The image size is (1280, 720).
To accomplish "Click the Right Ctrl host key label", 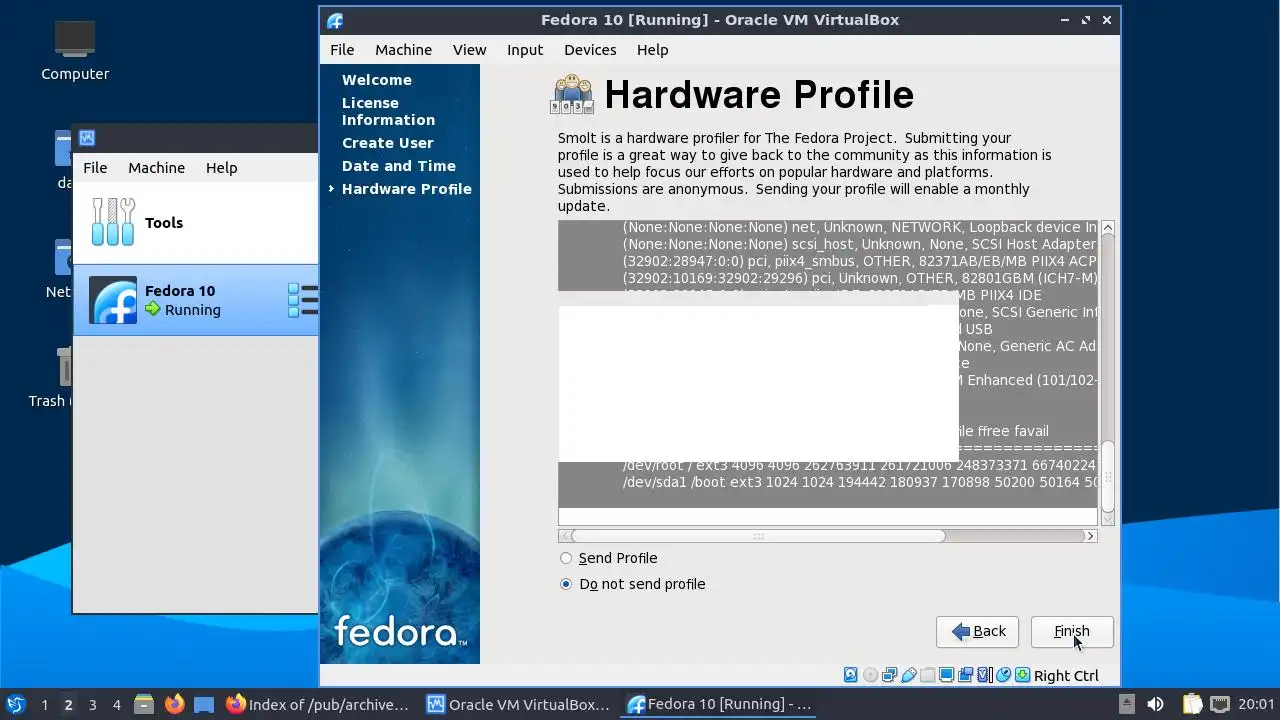I will pyautogui.click(x=1066, y=676).
